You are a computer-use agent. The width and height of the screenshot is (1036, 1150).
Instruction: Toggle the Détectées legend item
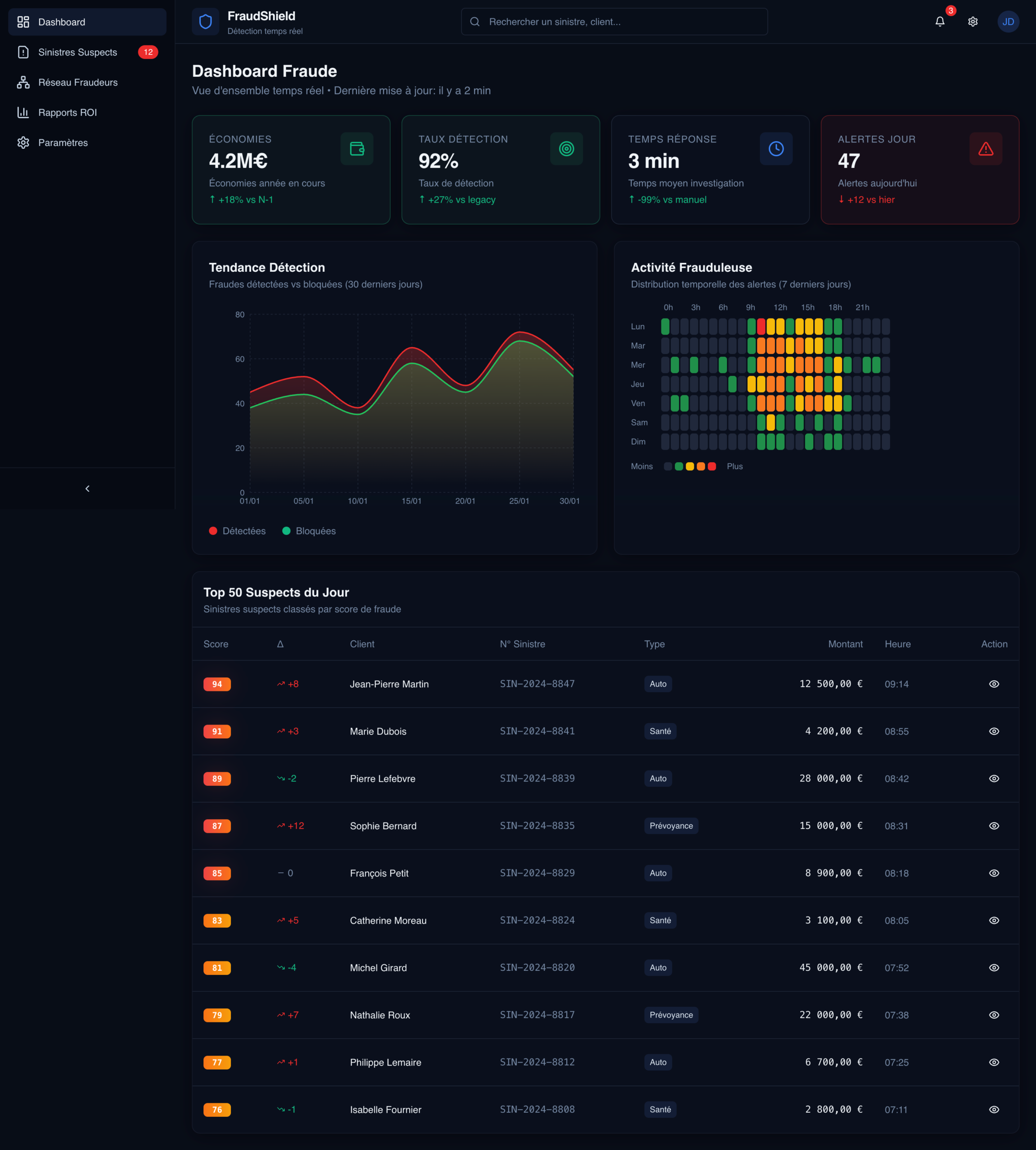(x=238, y=531)
